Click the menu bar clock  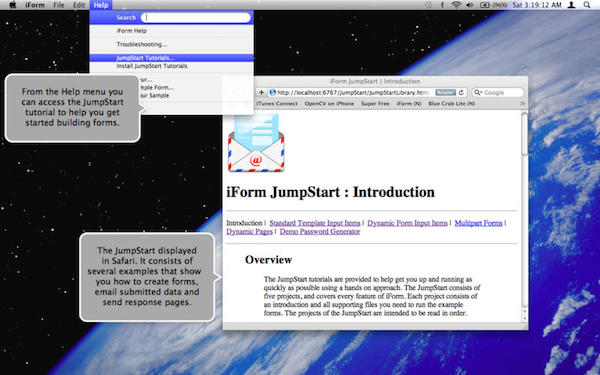tap(537, 5)
